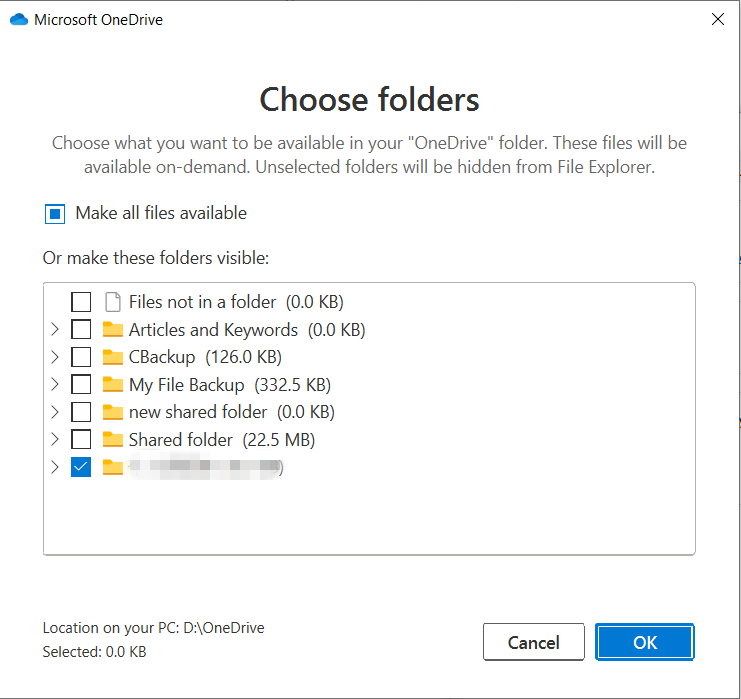Click the blurred folder's icon in the last row
Viewport: 741px width, 699px height.
[112, 467]
